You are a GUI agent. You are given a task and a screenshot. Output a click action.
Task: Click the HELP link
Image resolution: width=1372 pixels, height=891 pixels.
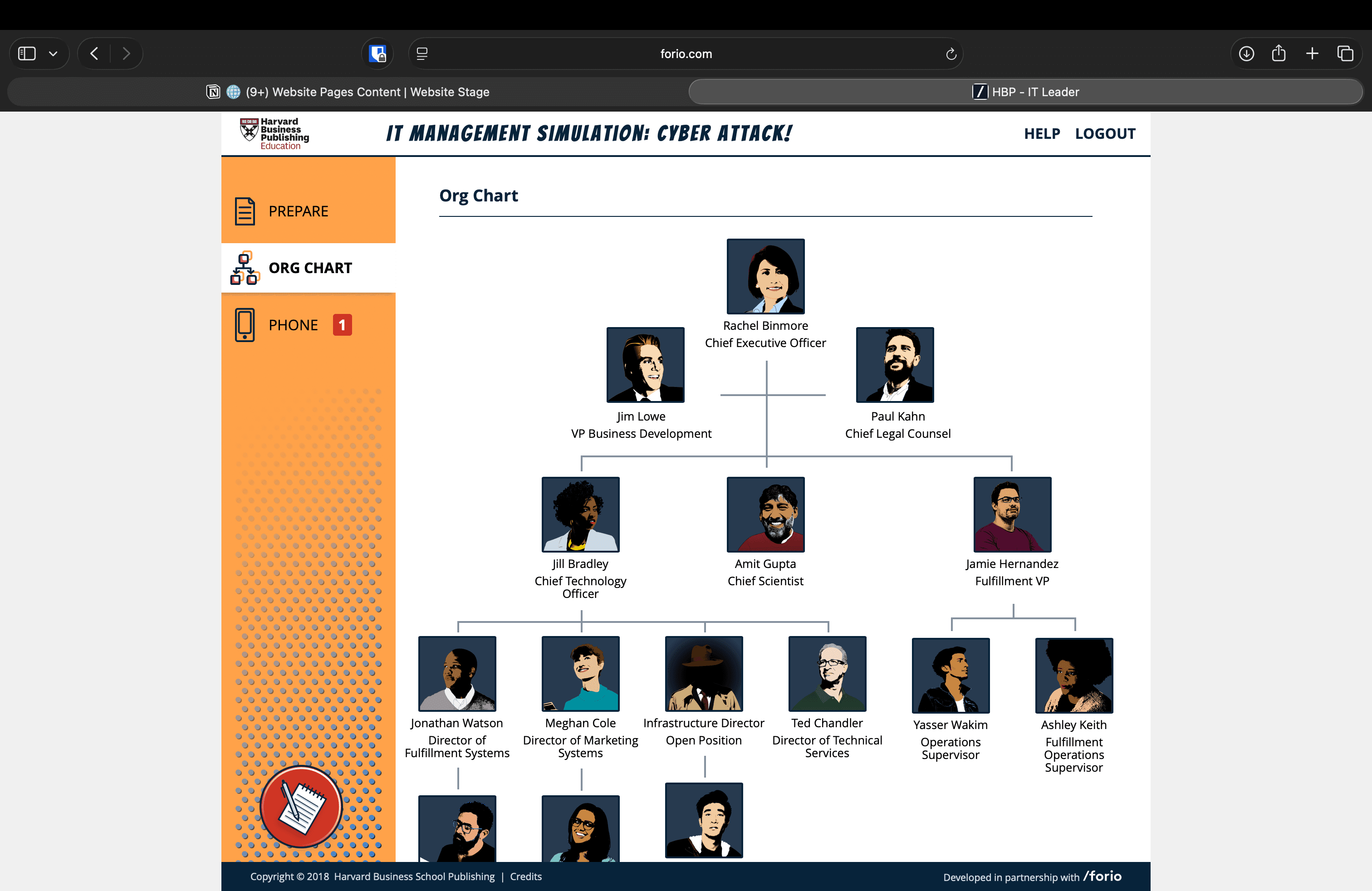(1042, 134)
